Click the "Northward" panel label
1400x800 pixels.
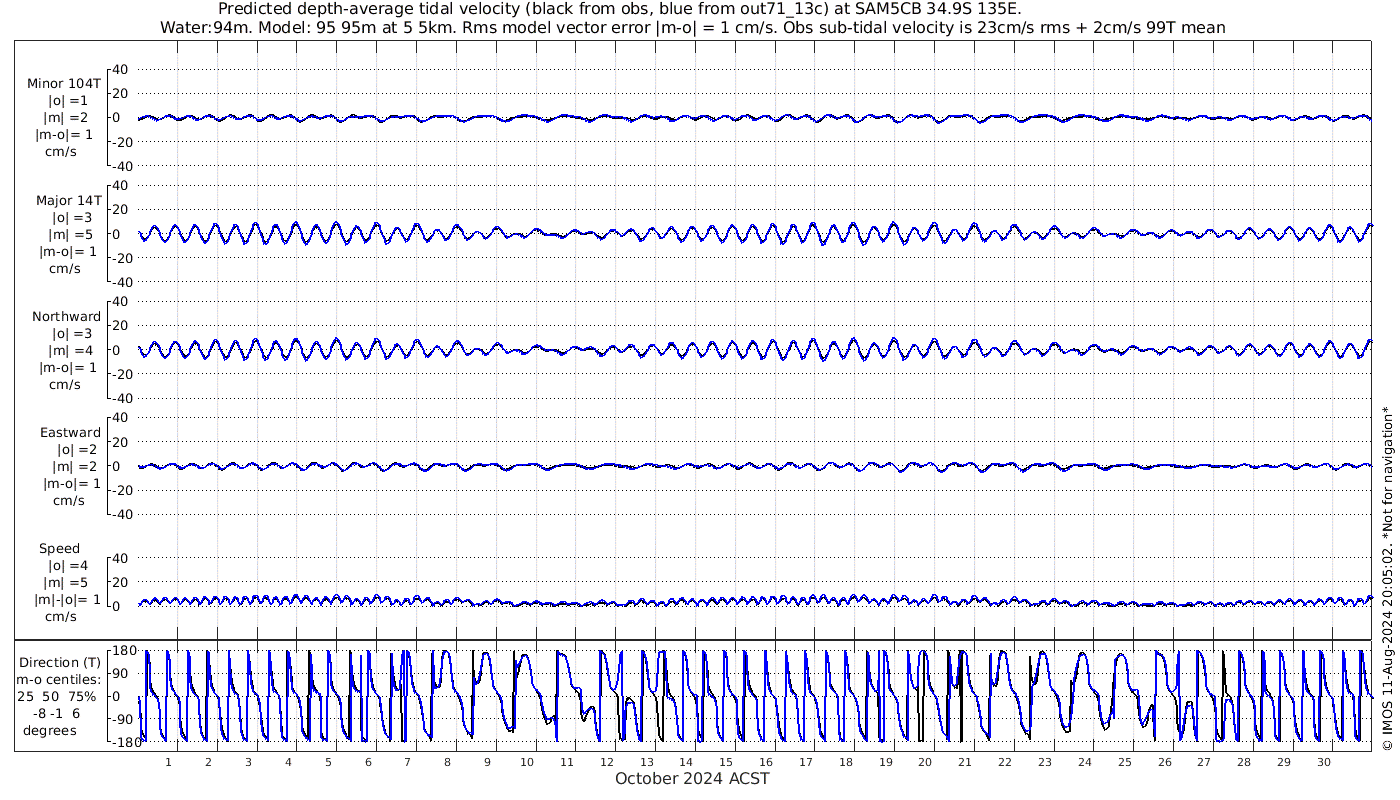pyautogui.click(x=67, y=316)
